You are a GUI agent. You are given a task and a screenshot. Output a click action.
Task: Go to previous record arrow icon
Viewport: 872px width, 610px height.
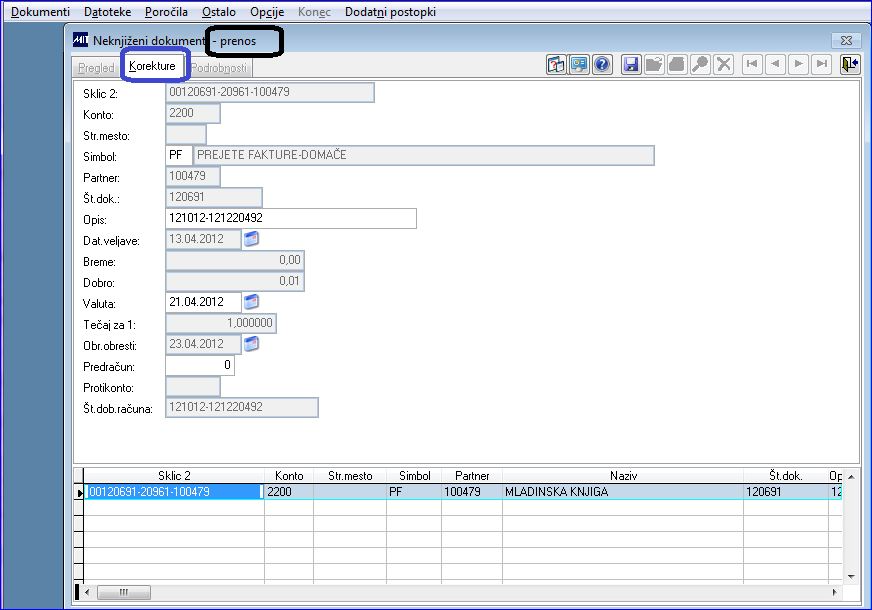point(775,64)
